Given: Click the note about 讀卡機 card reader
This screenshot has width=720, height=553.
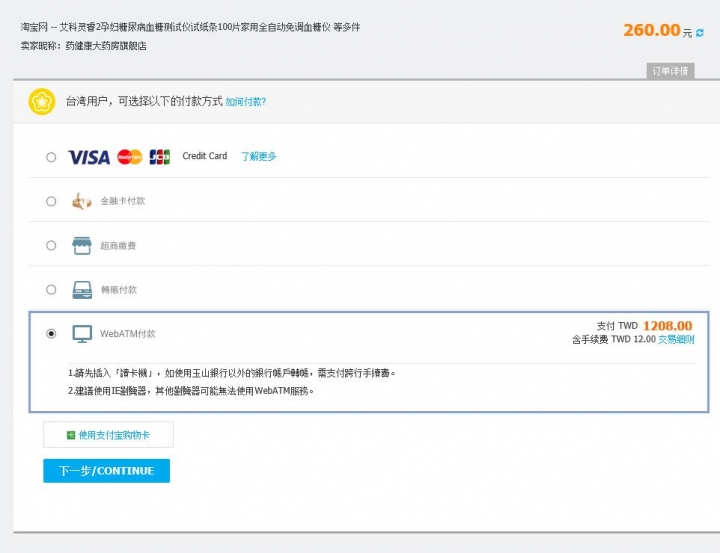Looking at the screenshot, I should (231, 373).
